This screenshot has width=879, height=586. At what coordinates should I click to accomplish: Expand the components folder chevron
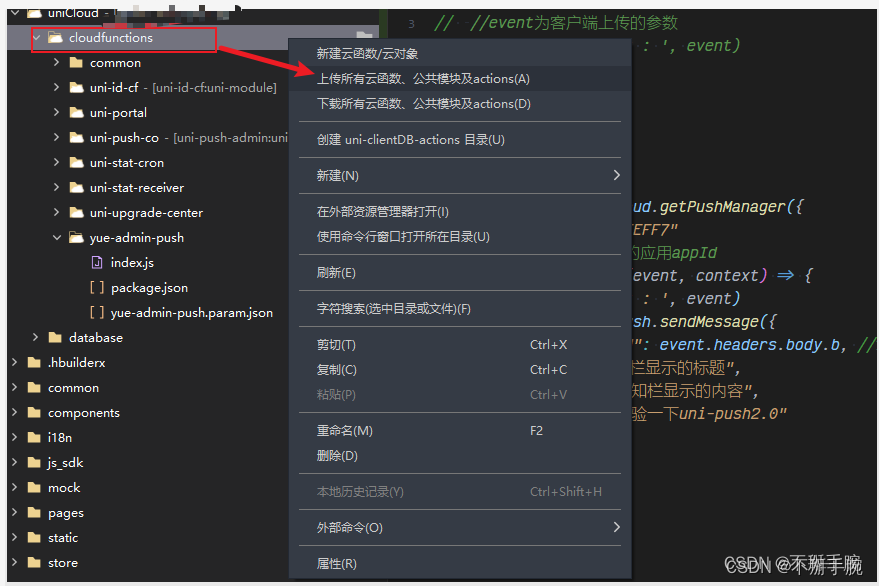[15, 413]
